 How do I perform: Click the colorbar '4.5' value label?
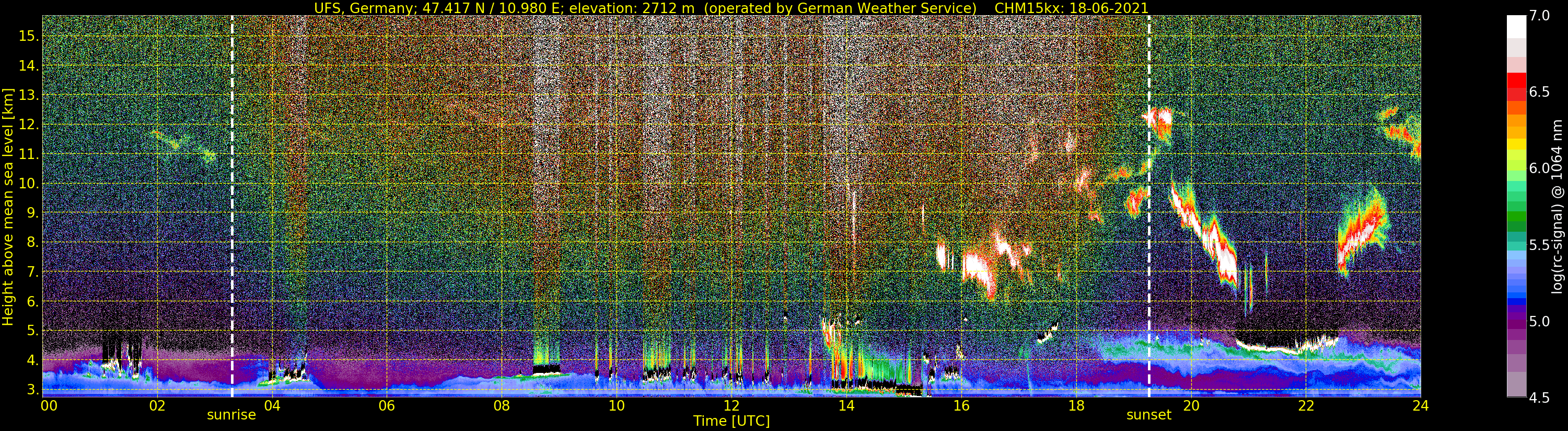click(x=1539, y=398)
